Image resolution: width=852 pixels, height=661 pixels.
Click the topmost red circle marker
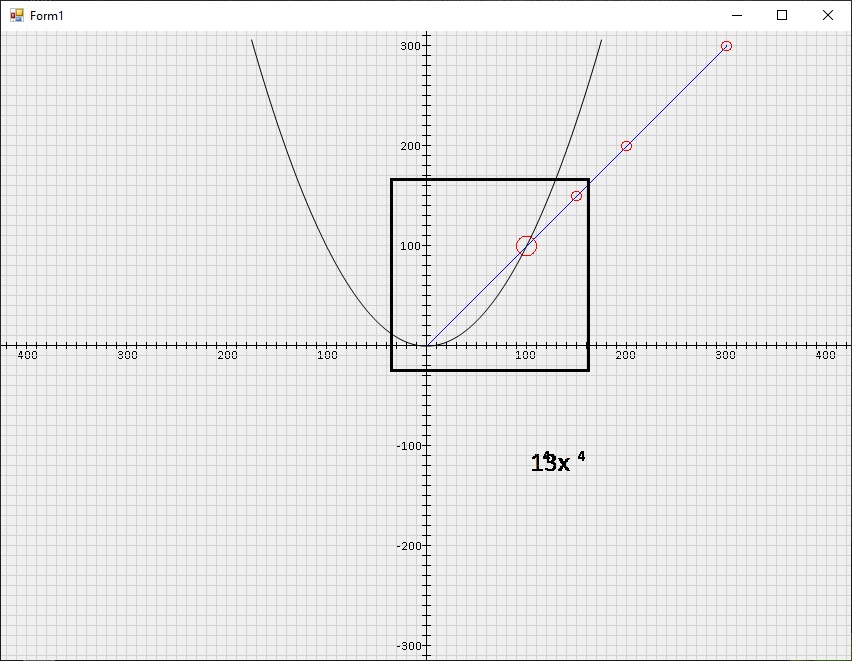[x=726, y=45]
